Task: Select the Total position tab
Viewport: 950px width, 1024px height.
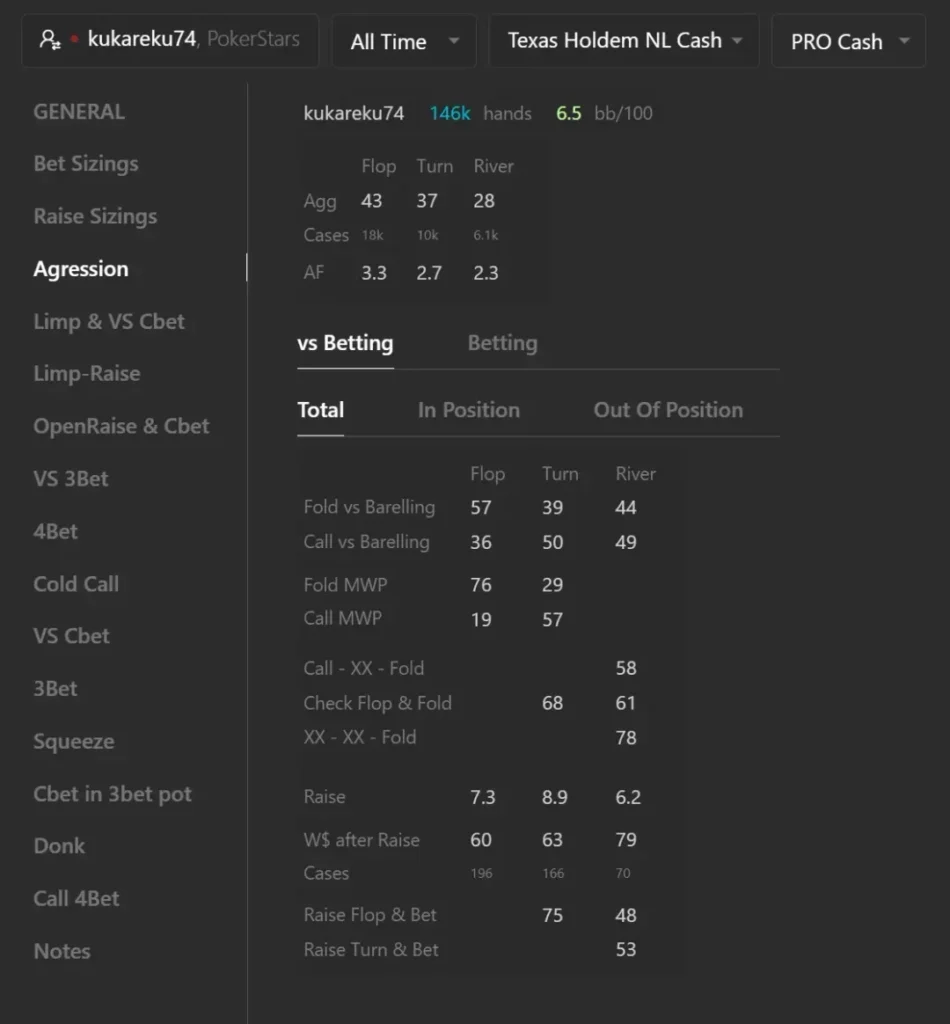Action: pos(321,410)
